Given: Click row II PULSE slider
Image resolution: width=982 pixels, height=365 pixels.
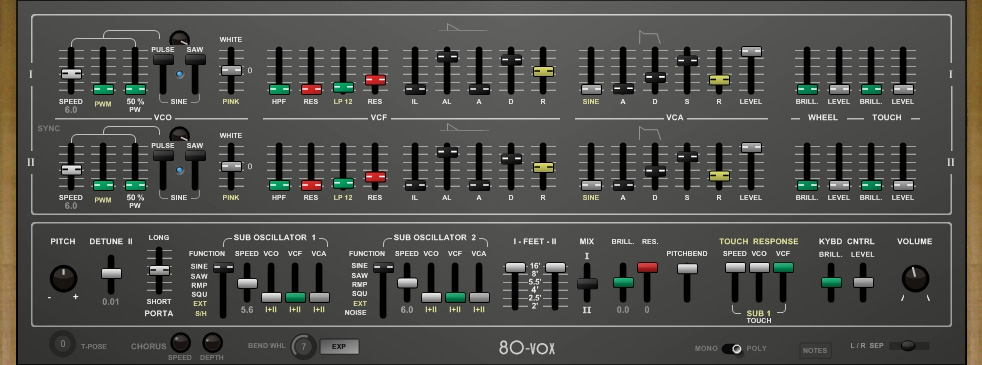Looking at the screenshot, I should coord(163,155).
